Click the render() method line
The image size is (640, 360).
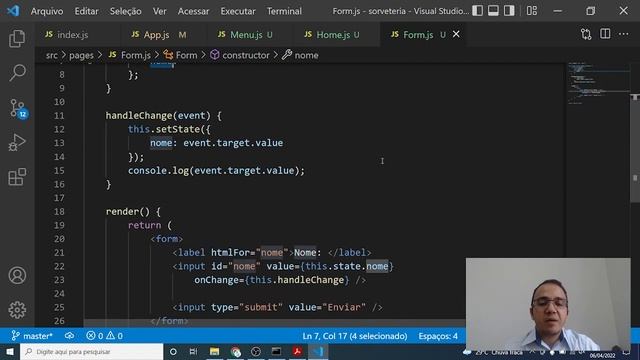pyautogui.click(x=133, y=211)
